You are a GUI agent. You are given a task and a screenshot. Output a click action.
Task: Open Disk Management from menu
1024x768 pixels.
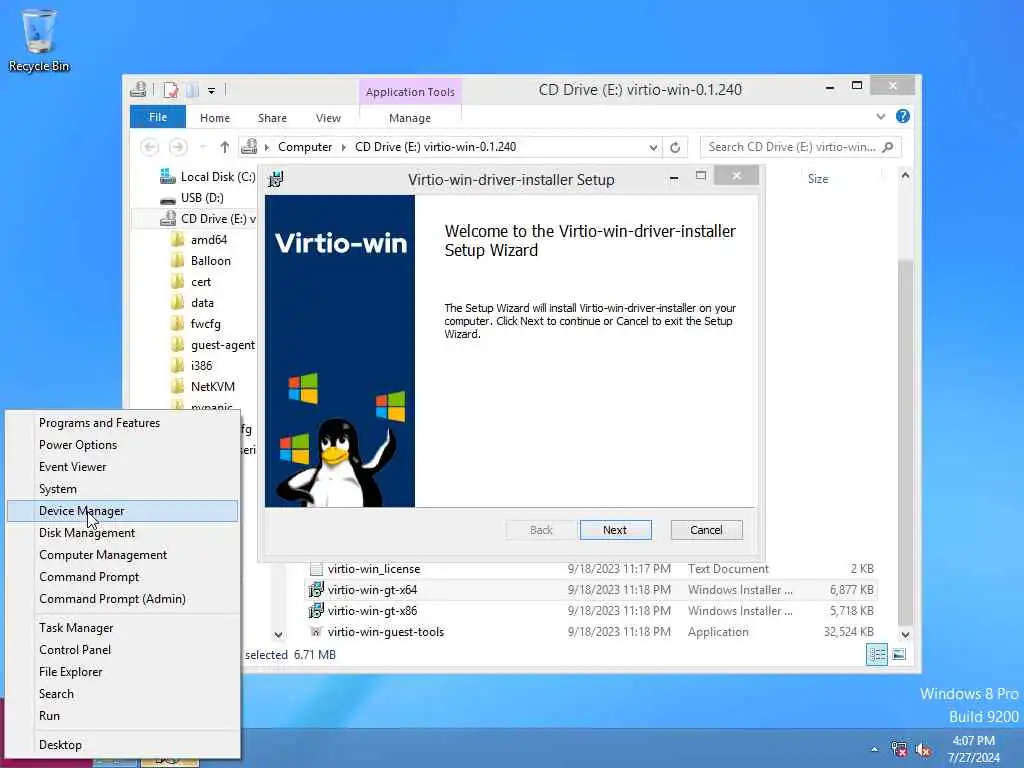123,533
